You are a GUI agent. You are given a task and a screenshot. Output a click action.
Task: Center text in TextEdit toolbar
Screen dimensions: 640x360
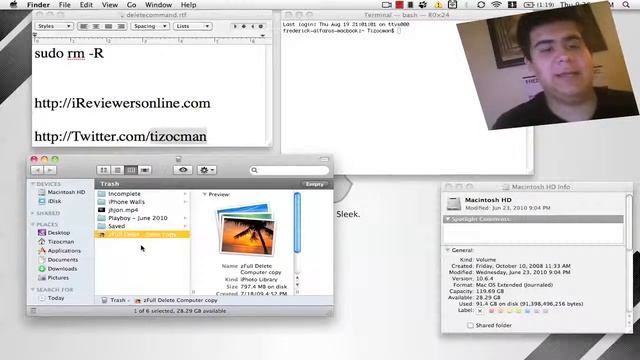[96, 26]
